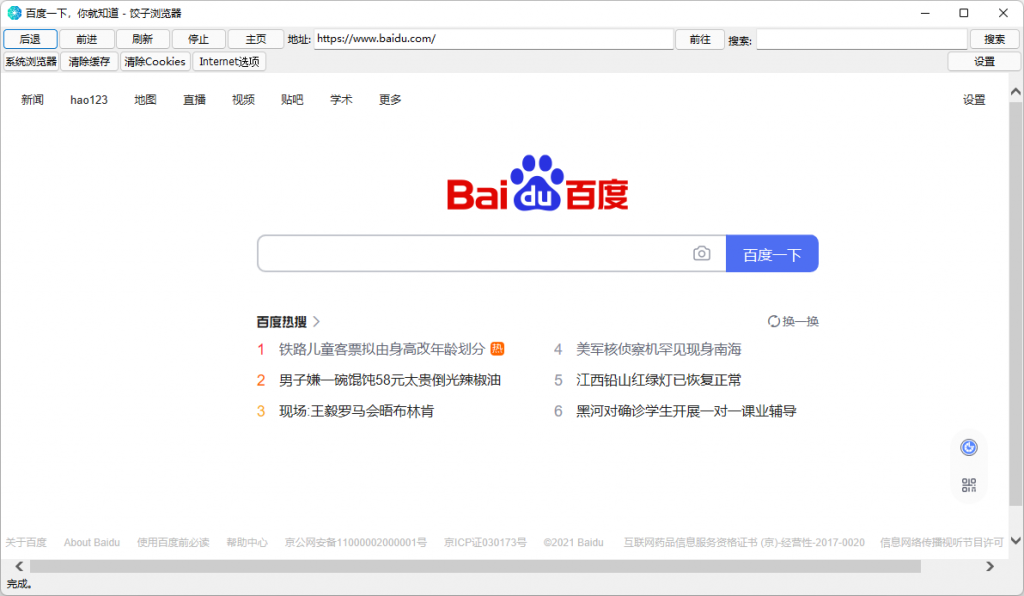Click the QR code icon on right
The width and height of the screenshot is (1024, 596).
968,485
